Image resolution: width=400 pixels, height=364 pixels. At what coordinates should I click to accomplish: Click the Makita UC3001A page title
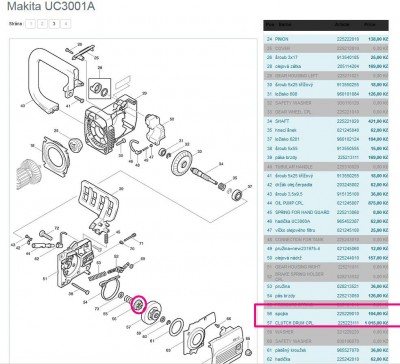[x=51, y=6]
